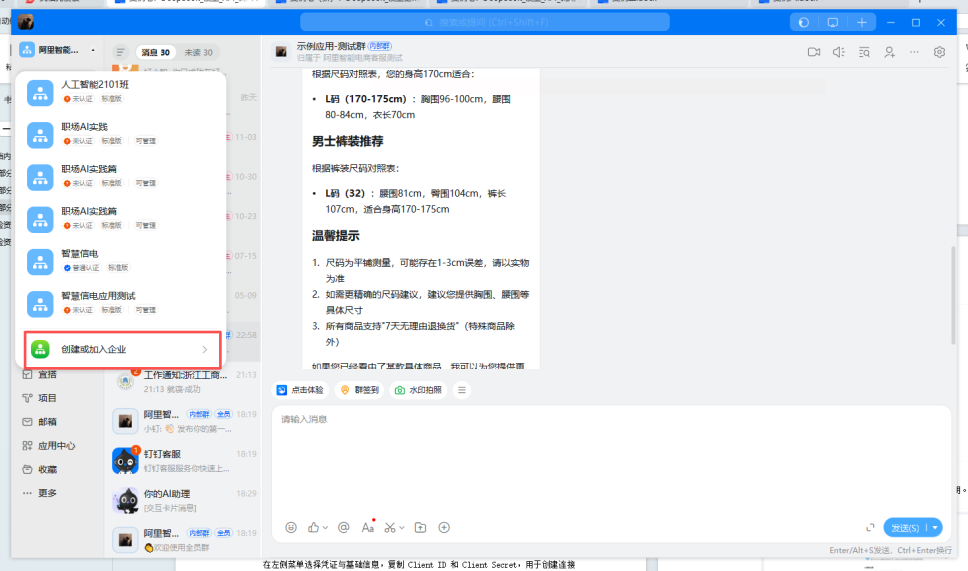
Task: Select organization 智慧信电
Action: pos(121,261)
